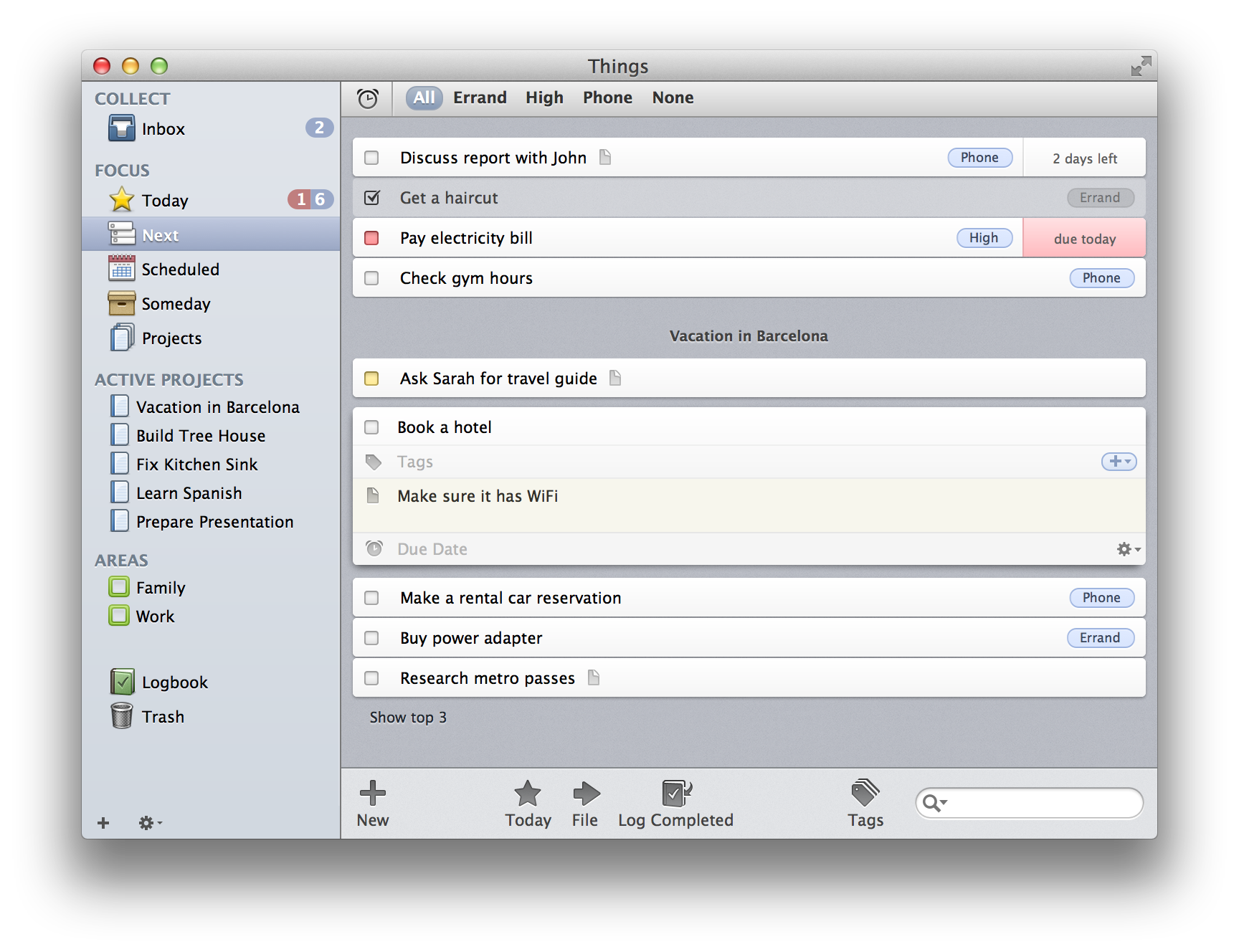Click the File arrow toolbar icon
The width and height of the screenshot is (1239, 952).
coord(586,794)
